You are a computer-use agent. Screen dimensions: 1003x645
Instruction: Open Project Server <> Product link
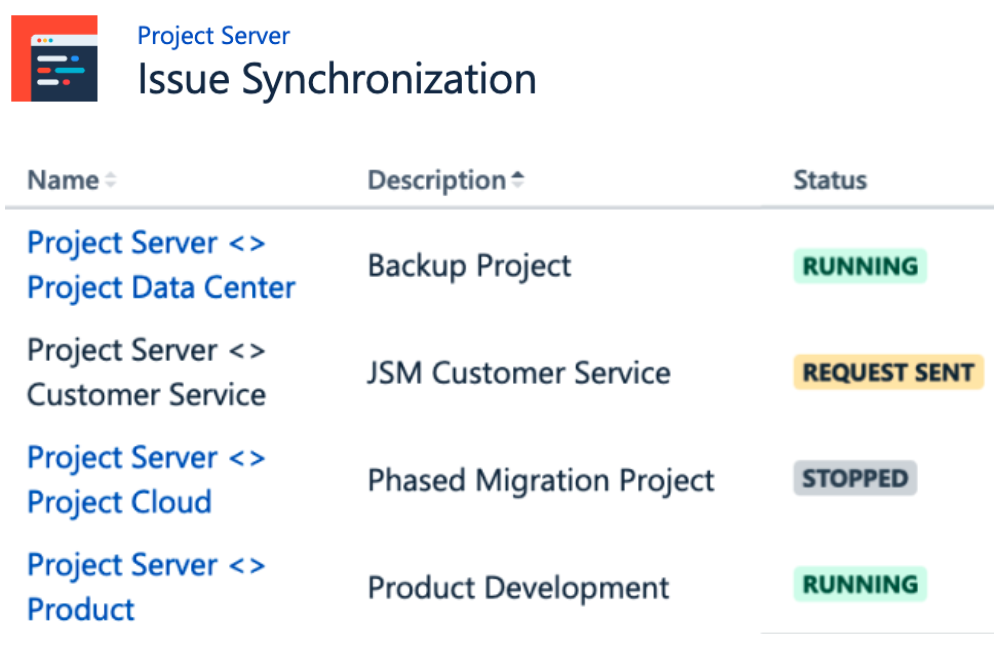coord(145,586)
